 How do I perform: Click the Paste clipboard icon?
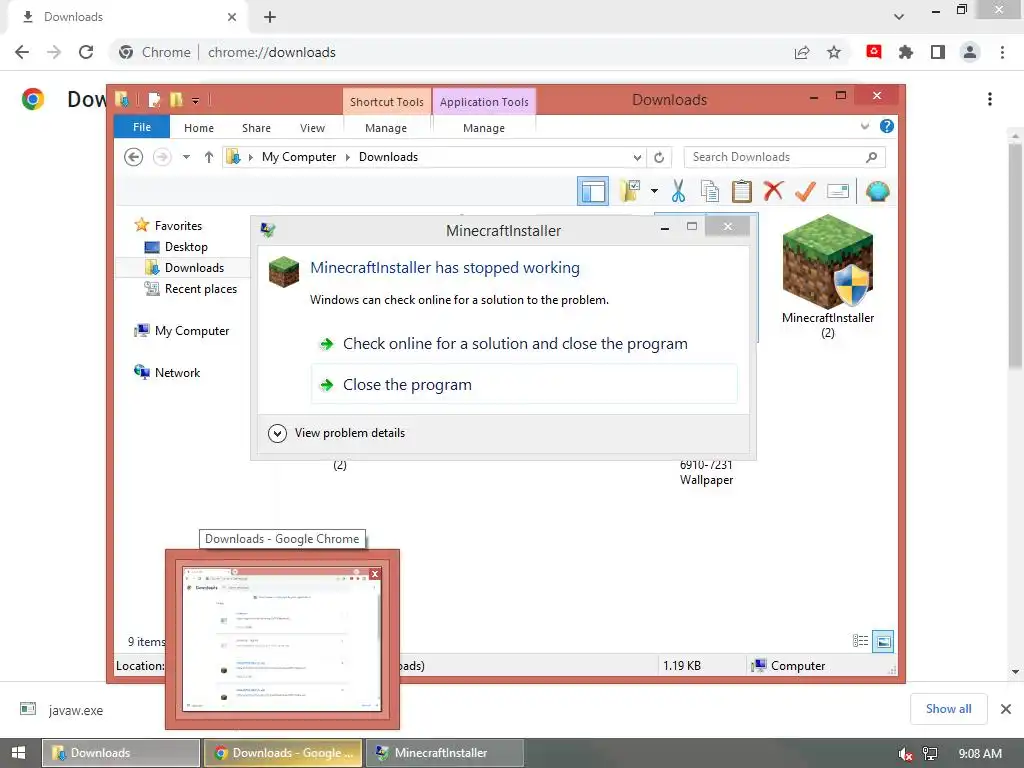pyautogui.click(x=741, y=191)
